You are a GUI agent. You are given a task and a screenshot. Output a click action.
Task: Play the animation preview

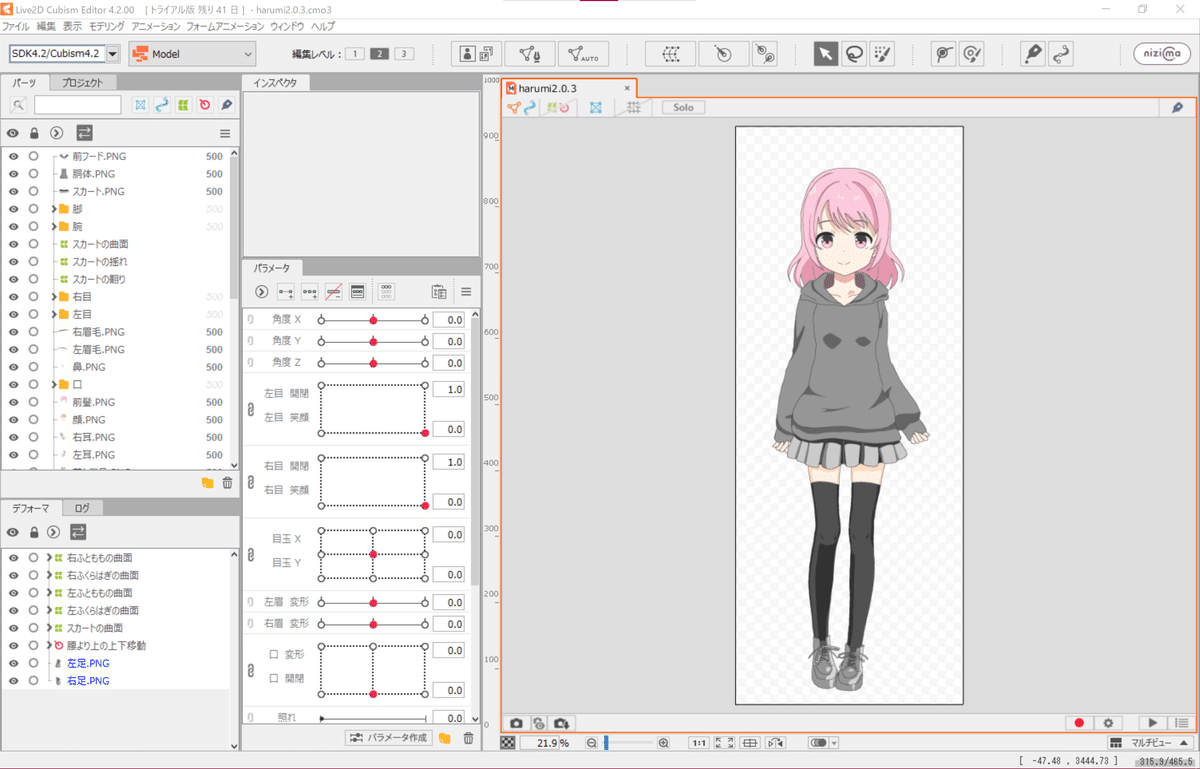pyautogui.click(x=1153, y=723)
